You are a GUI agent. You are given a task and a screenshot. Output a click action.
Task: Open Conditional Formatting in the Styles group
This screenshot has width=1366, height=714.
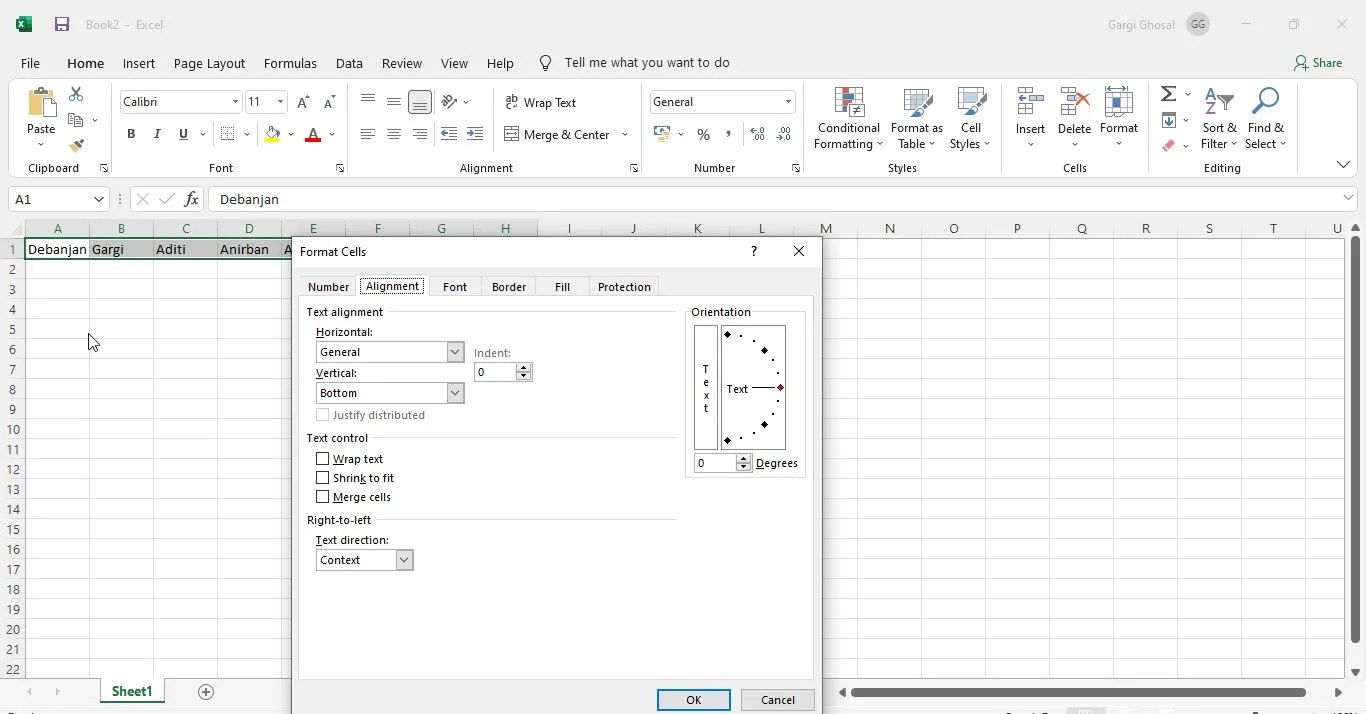(847, 118)
